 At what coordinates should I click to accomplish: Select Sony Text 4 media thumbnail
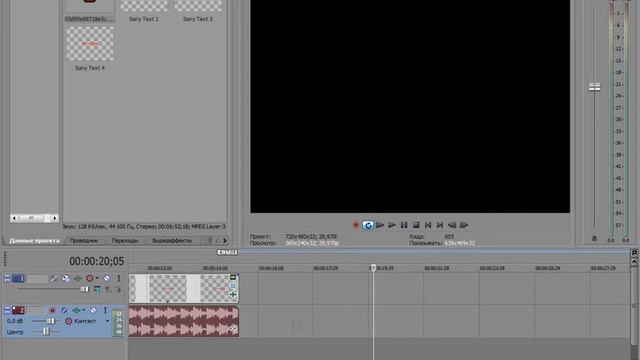tap(90, 44)
